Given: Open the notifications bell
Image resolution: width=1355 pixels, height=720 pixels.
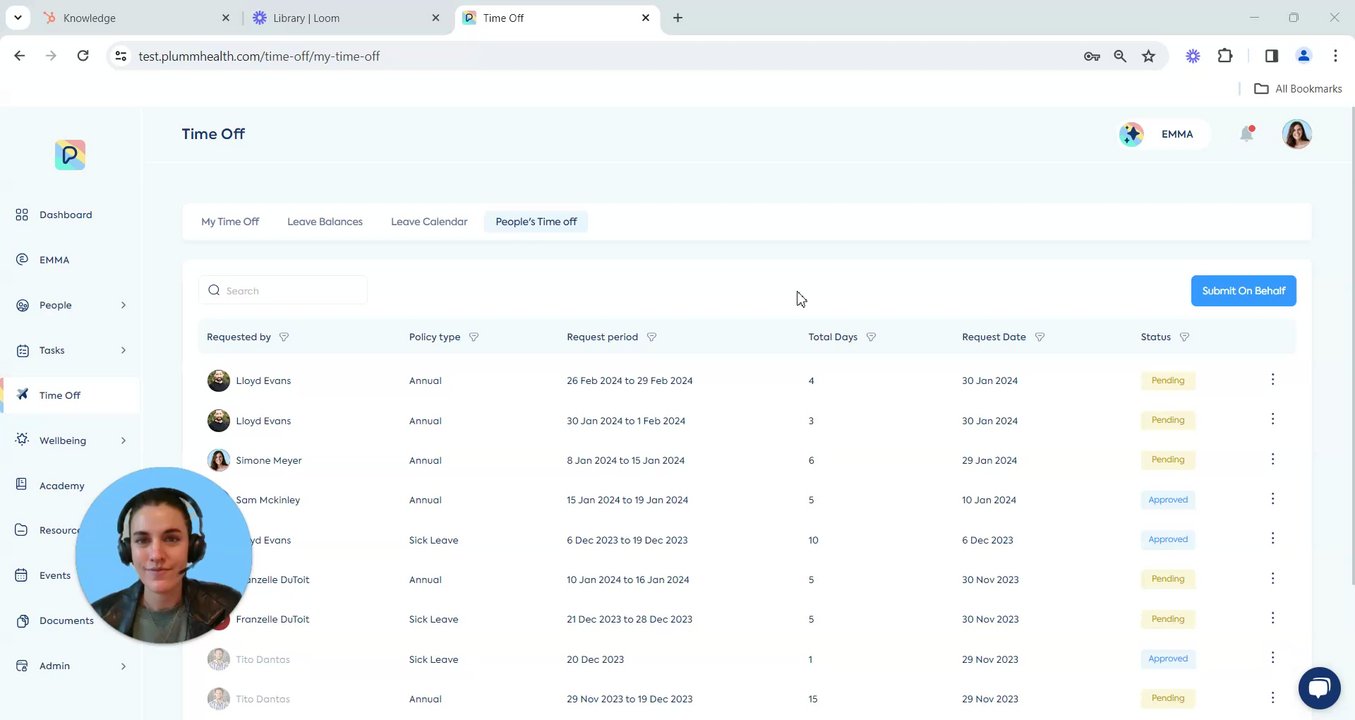Looking at the screenshot, I should pos(1247,133).
